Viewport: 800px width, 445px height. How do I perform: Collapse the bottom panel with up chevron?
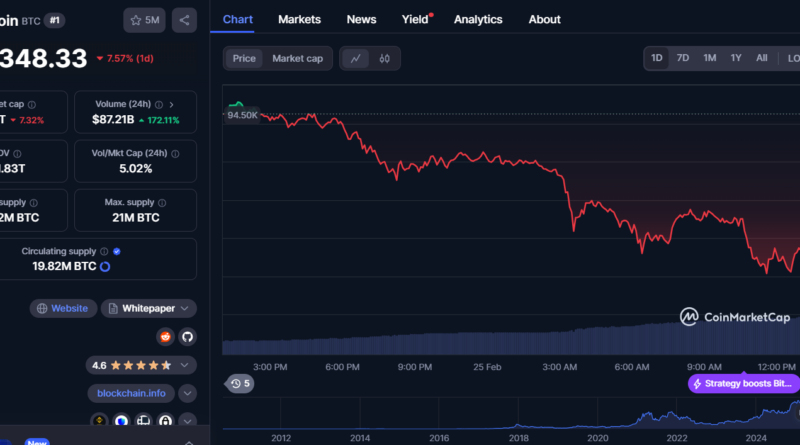pyautogui.click(x=189, y=442)
